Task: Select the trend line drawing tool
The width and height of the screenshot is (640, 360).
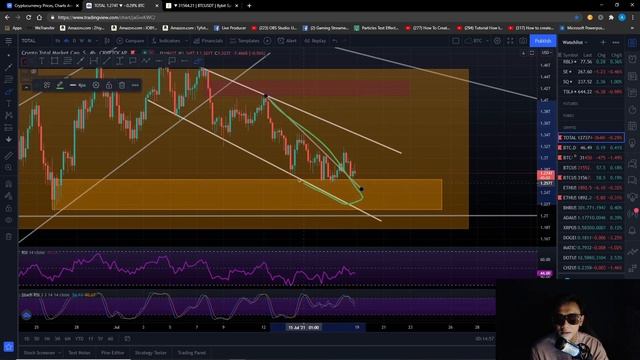Action: (8, 67)
